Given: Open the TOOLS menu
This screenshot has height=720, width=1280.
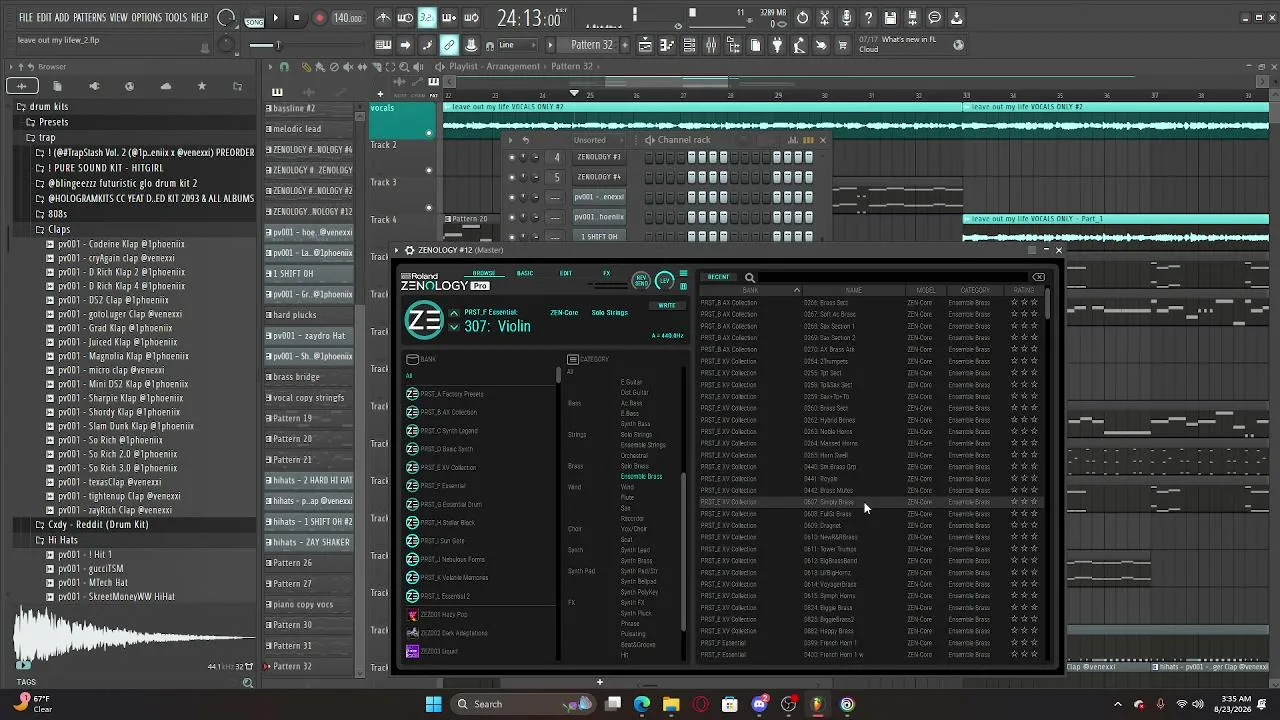Looking at the screenshot, I should [x=176, y=18].
